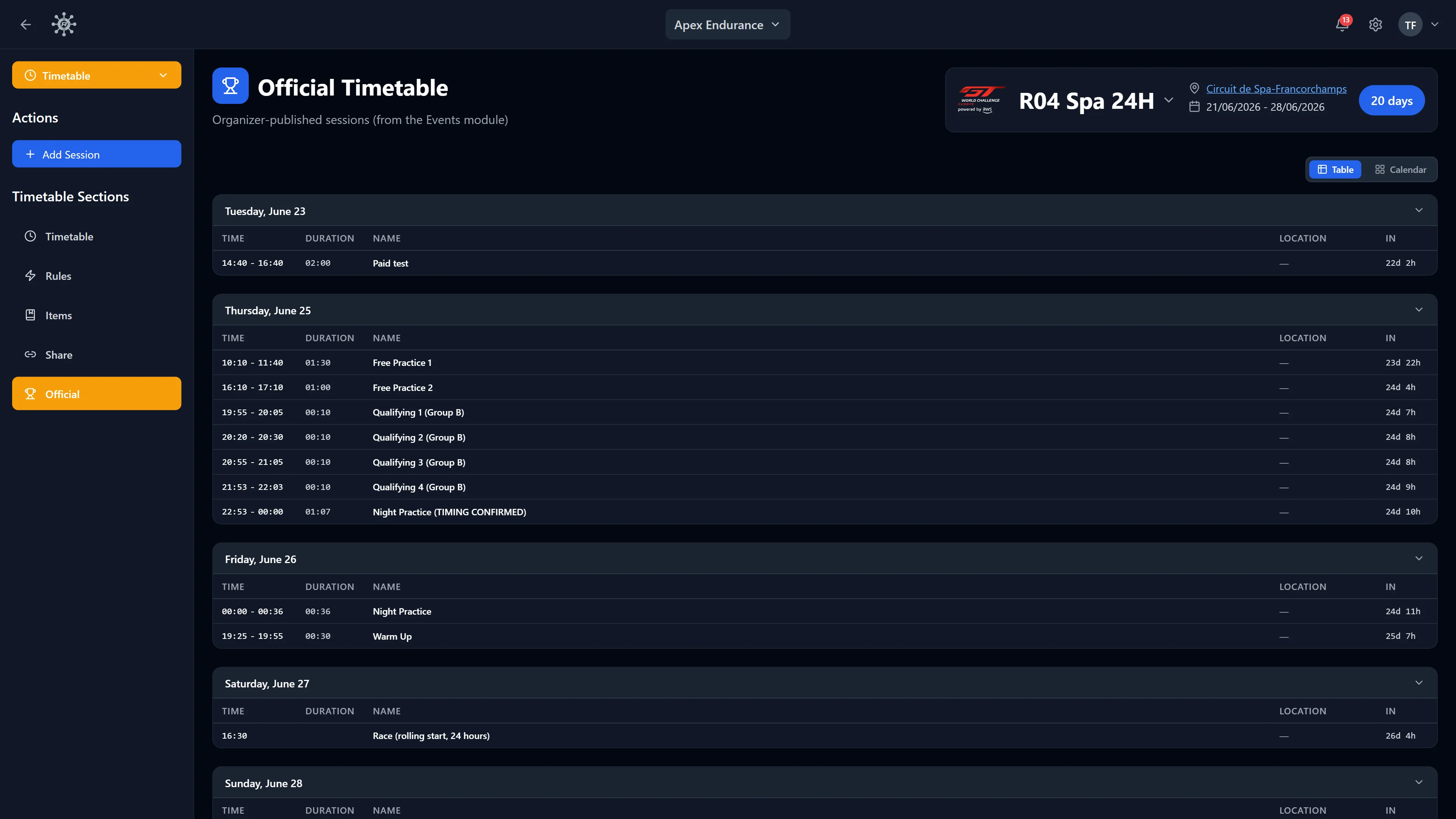Open the Apex Endurance team dropdown
The height and width of the screenshot is (819, 1456).
[728, 25]
